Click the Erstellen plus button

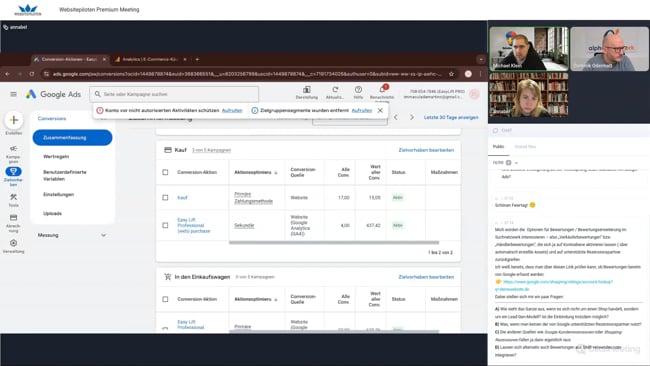point(14,120)
